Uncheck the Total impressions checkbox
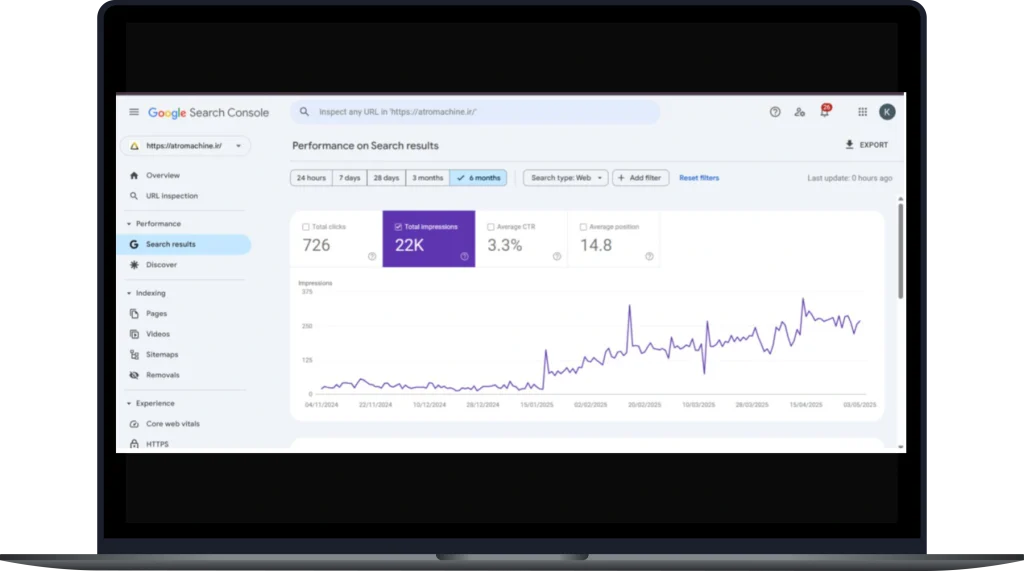This screenshot has width=1024, height=571. point(398,227)
